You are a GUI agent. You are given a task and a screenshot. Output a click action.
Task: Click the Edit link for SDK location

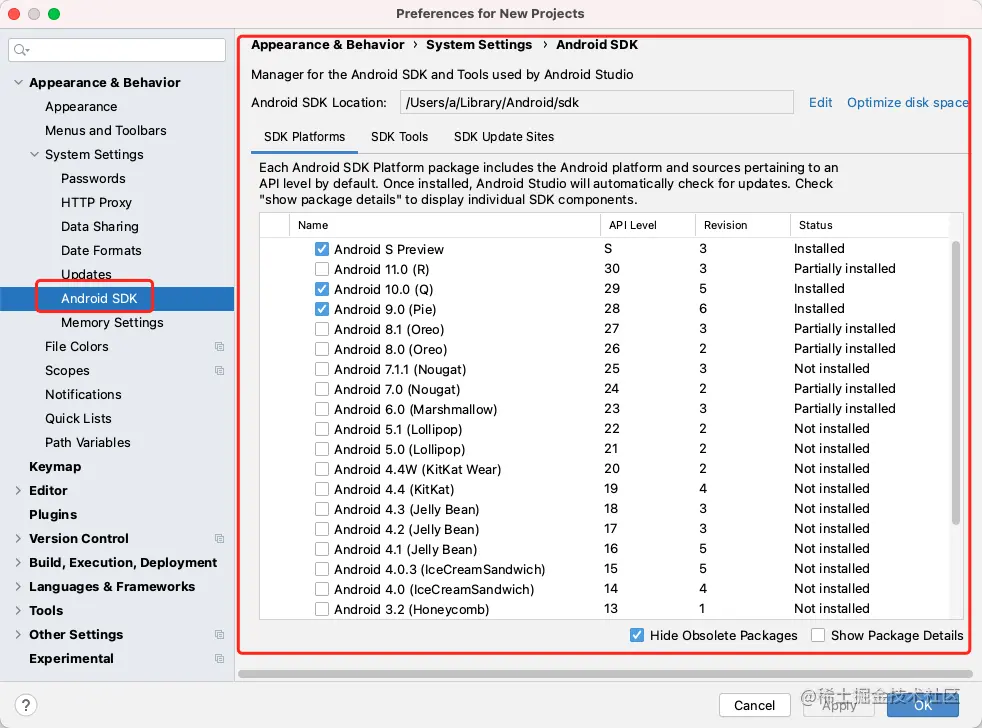[x=820, y=103]
